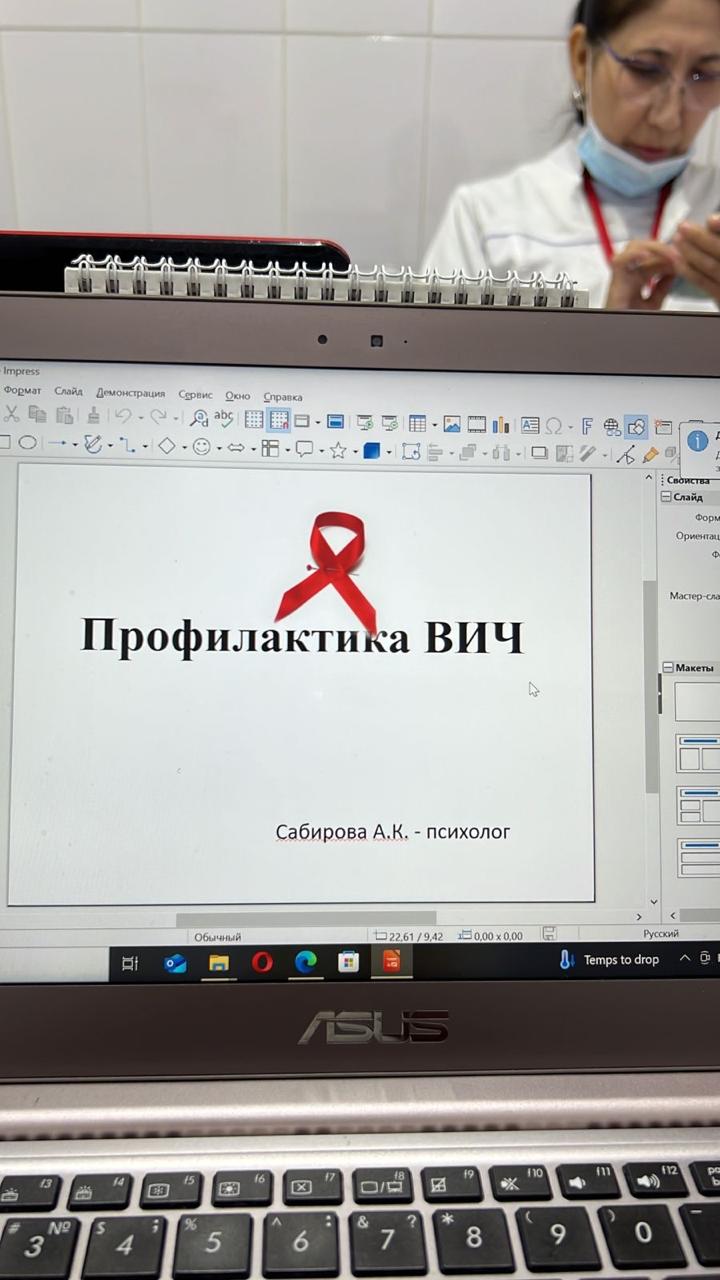This screenshot has height=1280, width=720.
Task: Click the Cut scissors icon
Action: tap(12, 414)
